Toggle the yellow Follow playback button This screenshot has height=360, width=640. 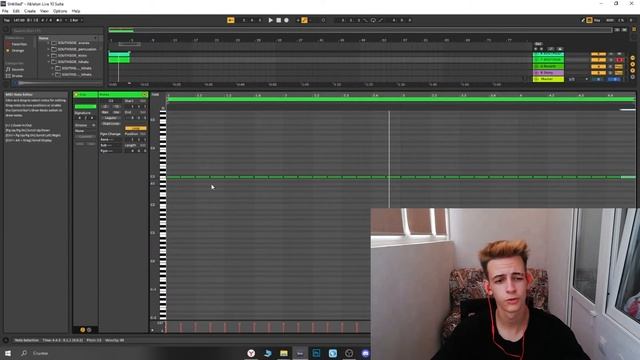coord(231,20)
